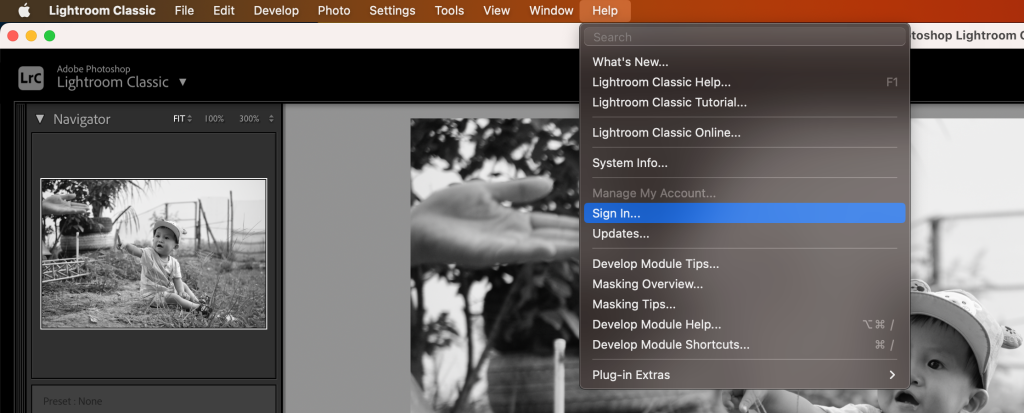Open Develop Module Tips...

(x=744, y=264)
